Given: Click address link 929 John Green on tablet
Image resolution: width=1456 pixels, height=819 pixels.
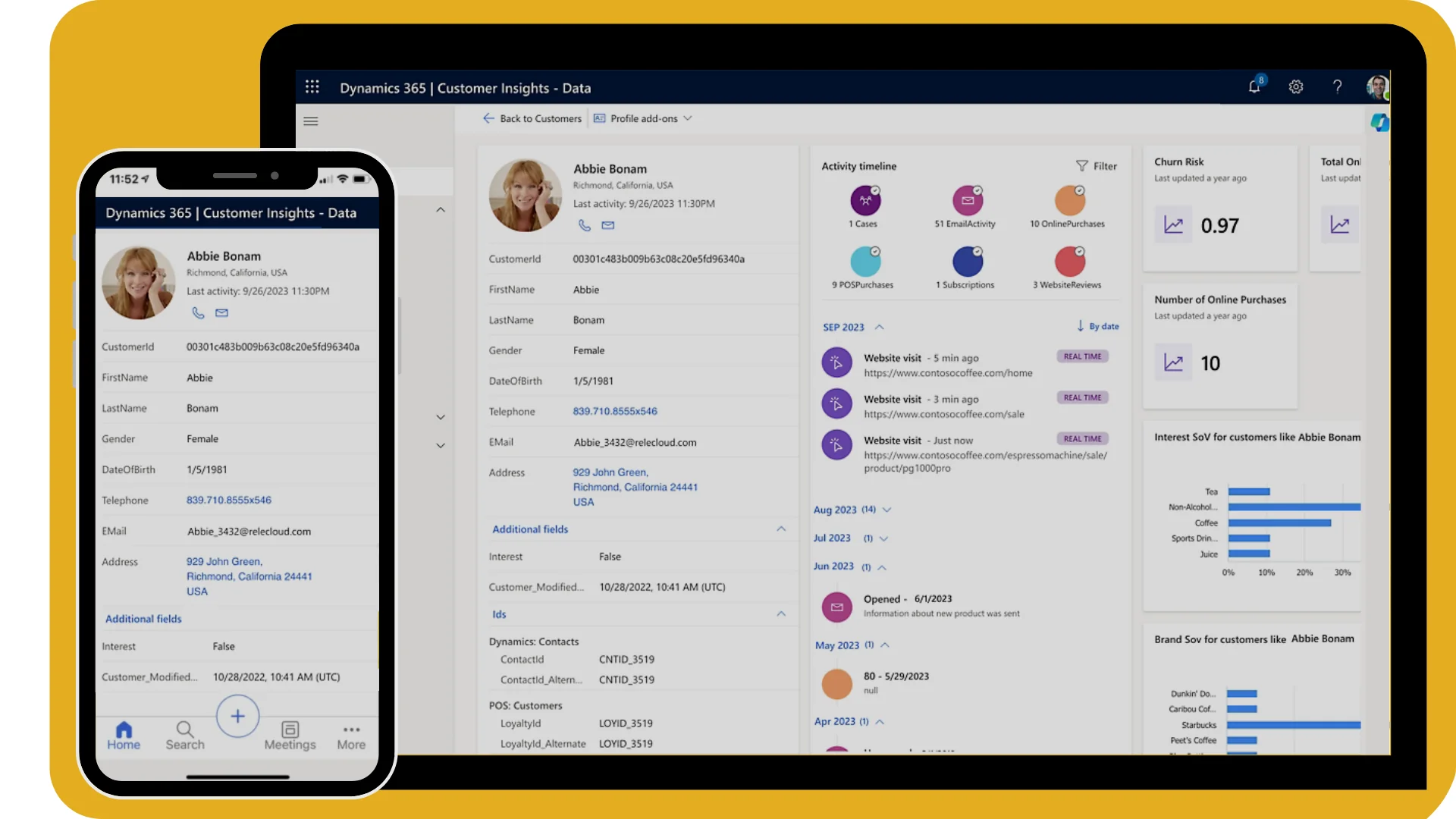Looking at the screenshot, I should click(635, 487).
